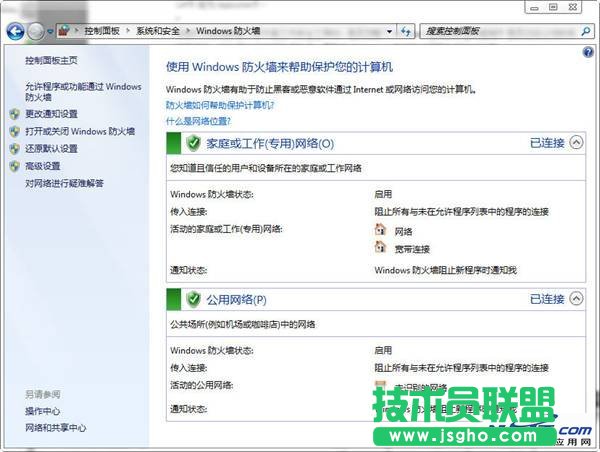Select 控制面板 breadcrumb in address bar
The image size is (600, 452).
click(102, 31)
